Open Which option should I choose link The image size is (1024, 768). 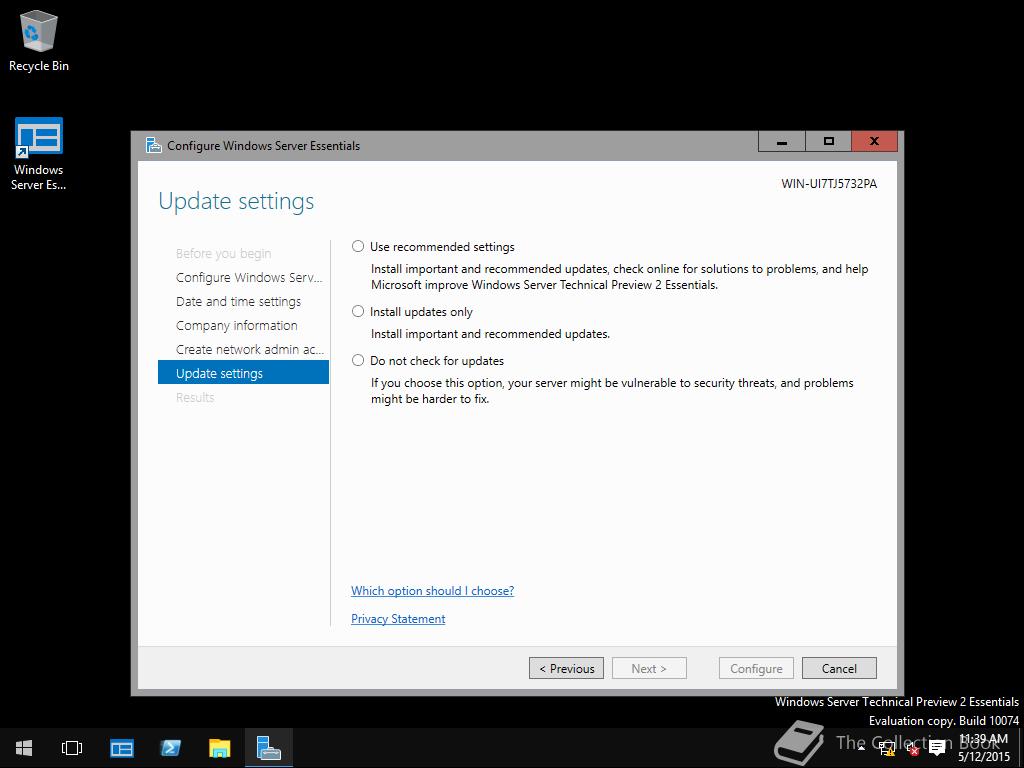432,590
